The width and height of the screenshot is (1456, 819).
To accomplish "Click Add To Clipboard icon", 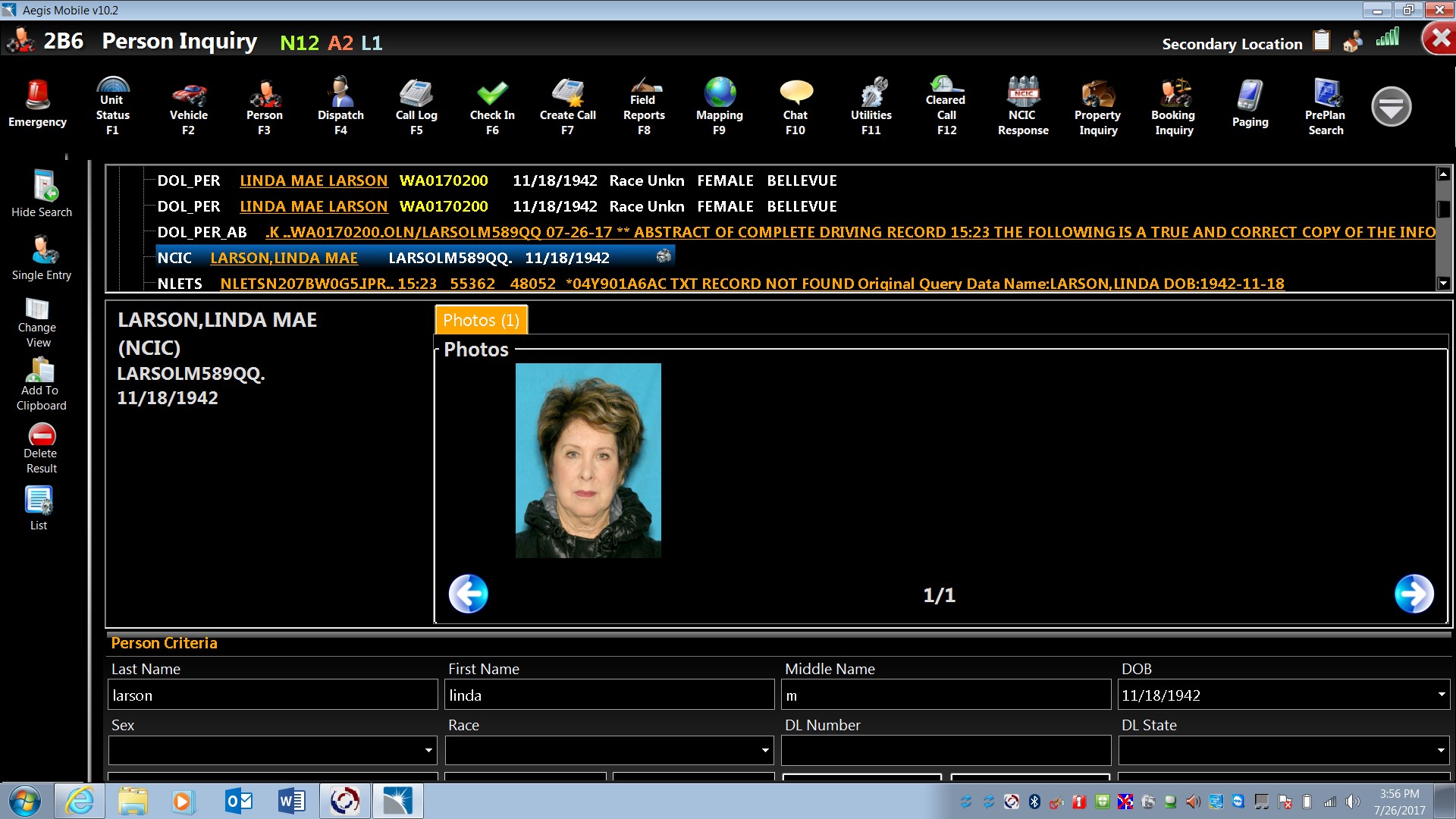I will click(x=41, y=384).
